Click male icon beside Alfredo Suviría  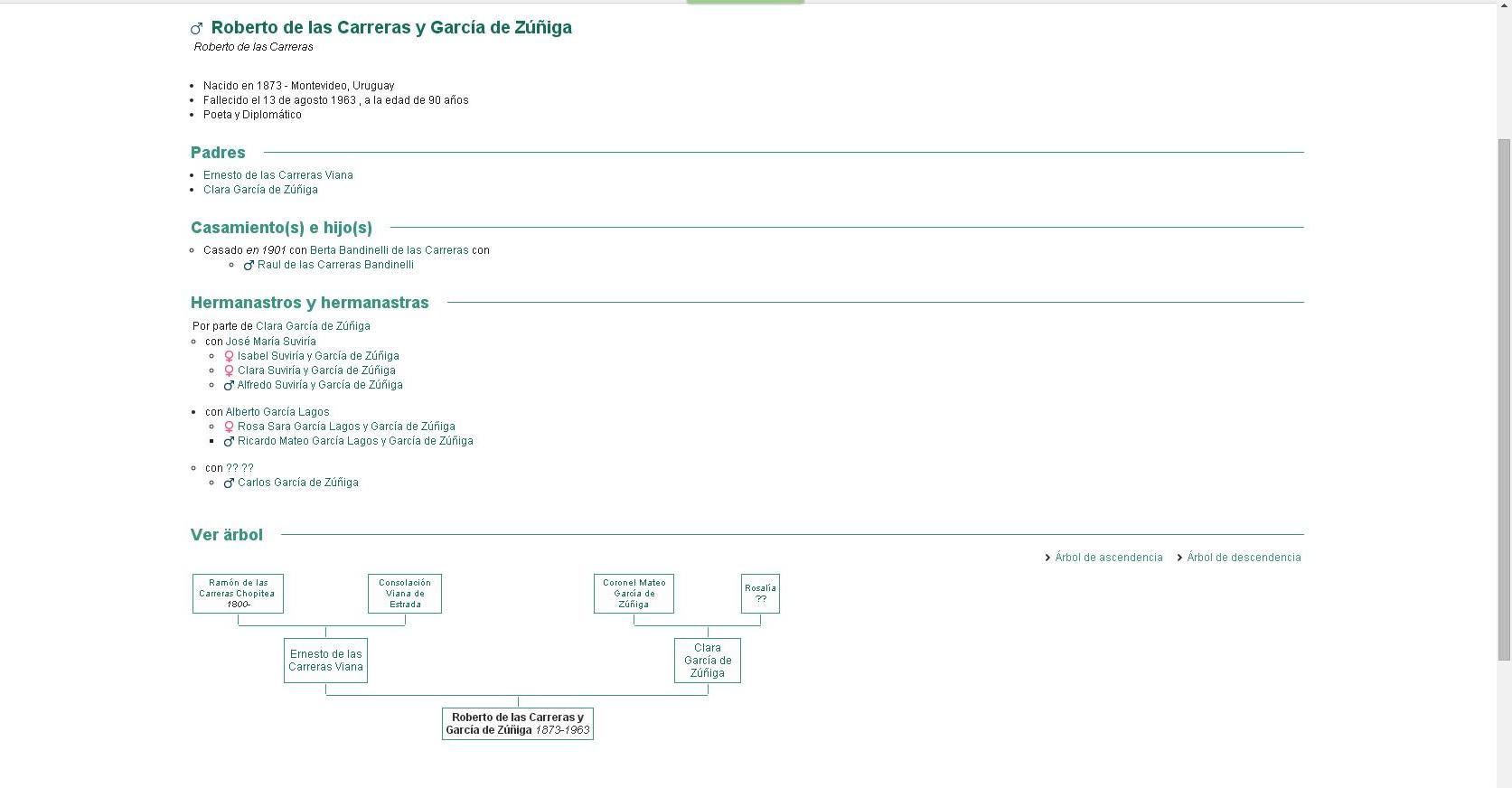point(229,386)
